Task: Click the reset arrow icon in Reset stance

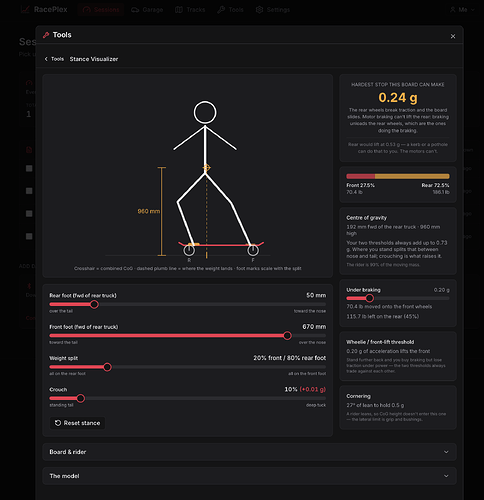Action: 58,423
